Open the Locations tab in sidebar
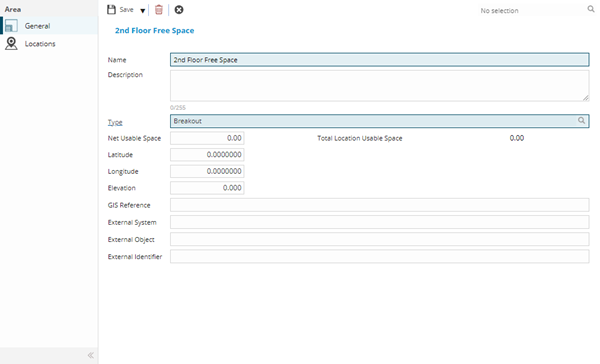The width and height of the screenshot is (600, 364). [49, 44]
